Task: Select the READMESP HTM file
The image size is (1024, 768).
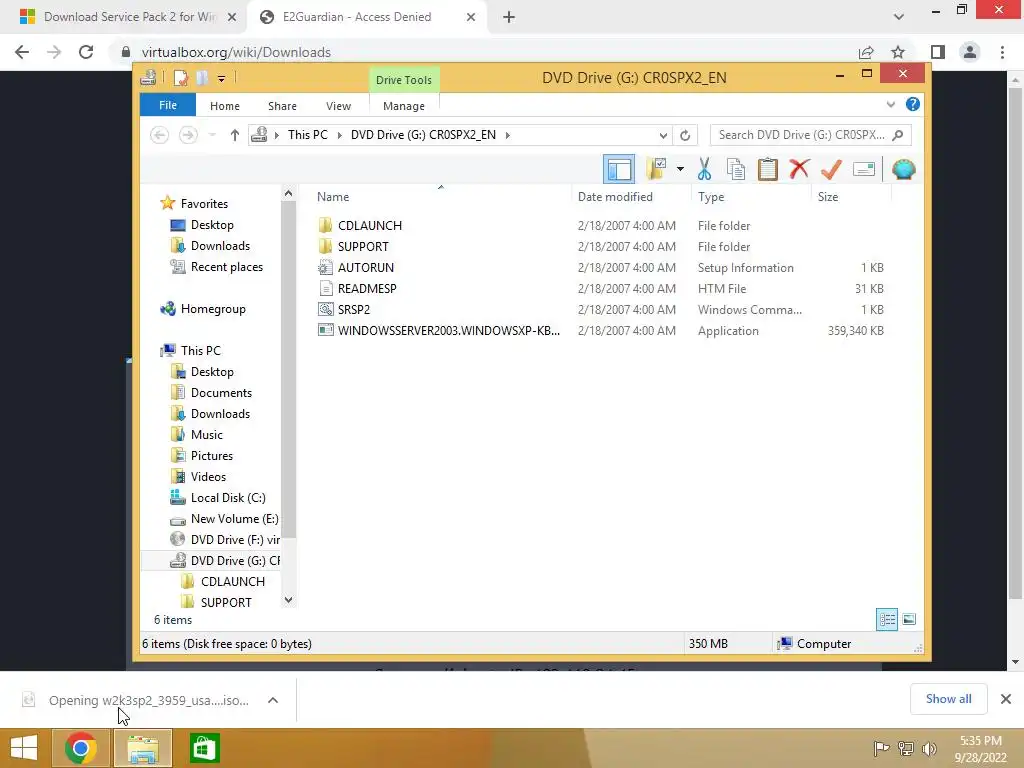Action: (x=367, y=288)
